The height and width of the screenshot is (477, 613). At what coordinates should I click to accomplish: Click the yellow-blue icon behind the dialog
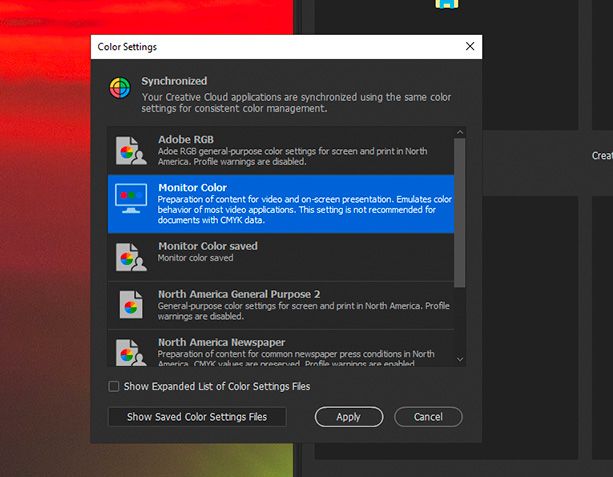[x=447, y=4]
